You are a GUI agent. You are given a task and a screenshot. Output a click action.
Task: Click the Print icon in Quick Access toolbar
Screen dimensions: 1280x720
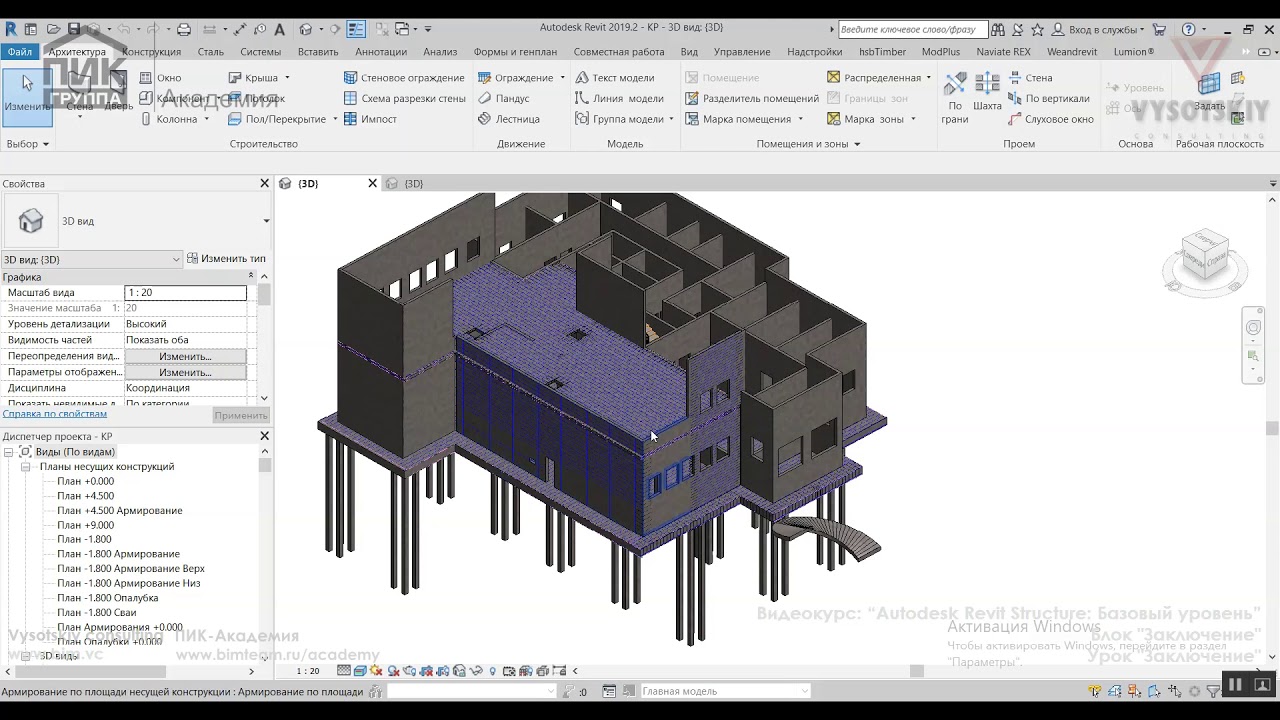coord(183,29)
